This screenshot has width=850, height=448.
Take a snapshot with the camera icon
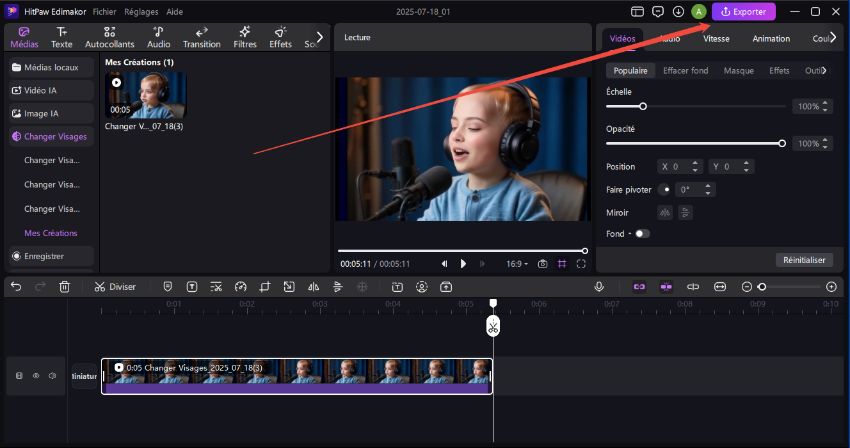tap(542, 264)
